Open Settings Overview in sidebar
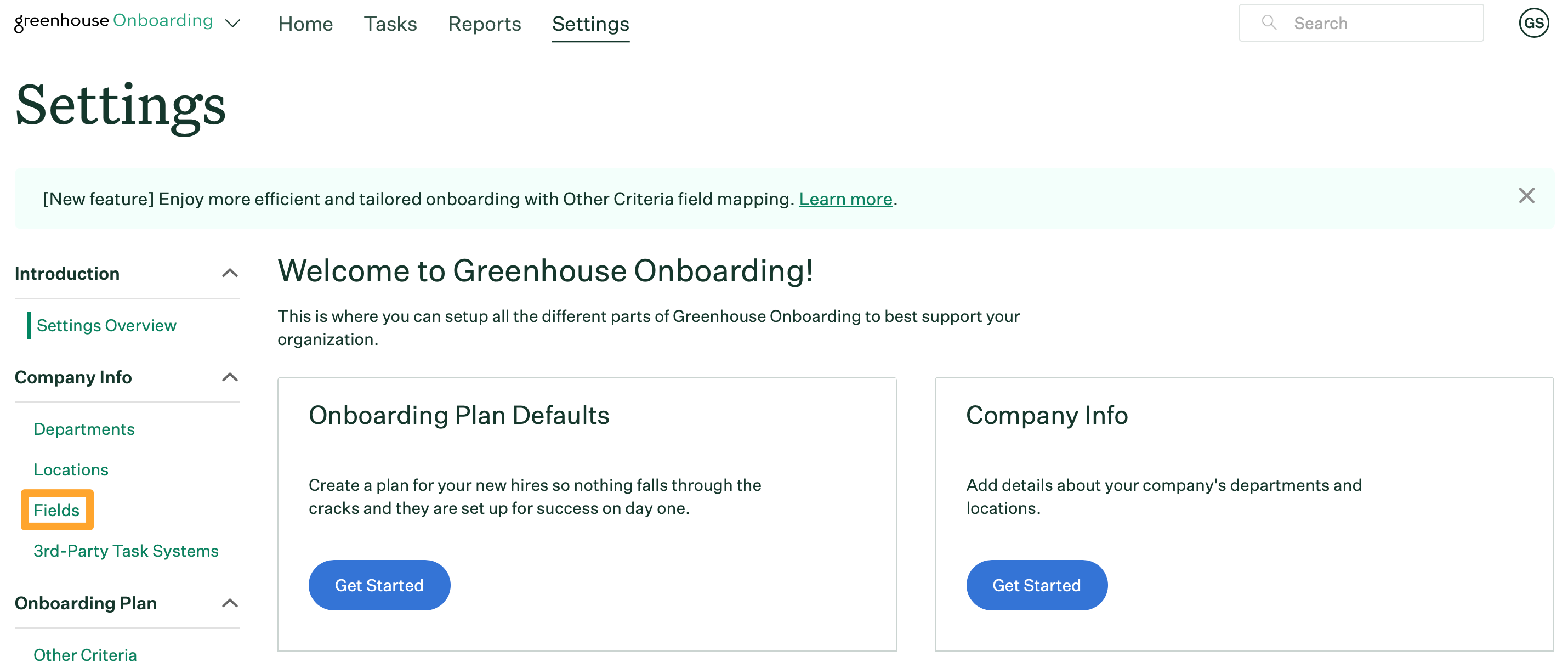The image size is (1568, 668). (x=106, y=326)
